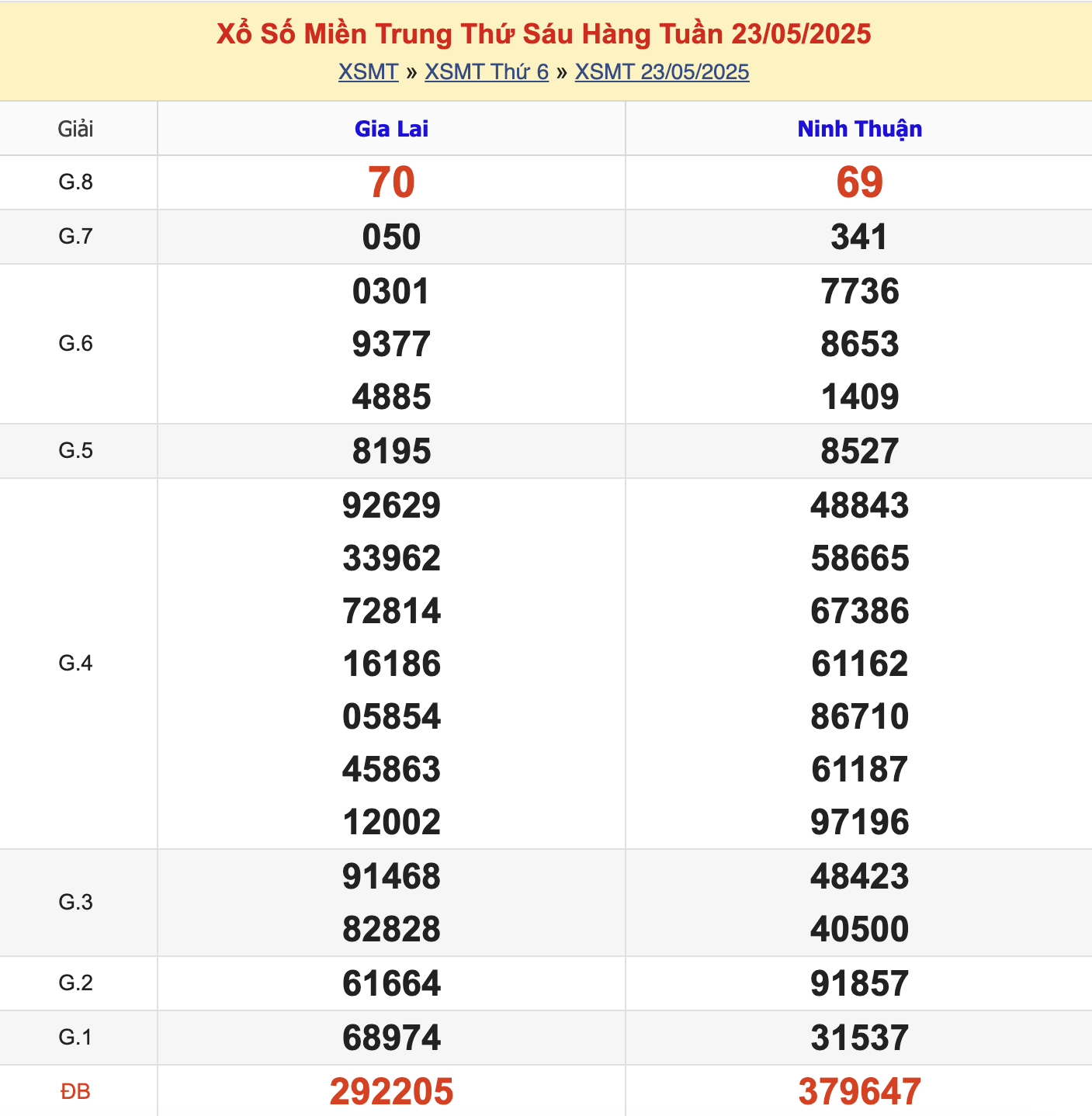The height and width of the screenshot is (1116, 1092).
Task: Select Ninh Thuận number 40500
Action: coord(860,929)
